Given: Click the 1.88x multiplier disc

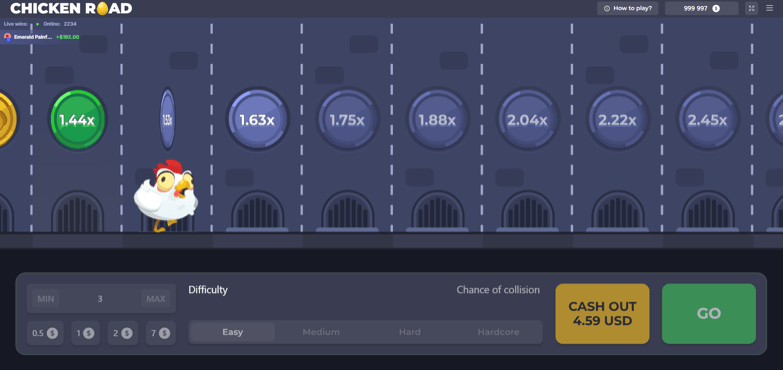Looking at the screenshot, I should click(x=437, y=120).
